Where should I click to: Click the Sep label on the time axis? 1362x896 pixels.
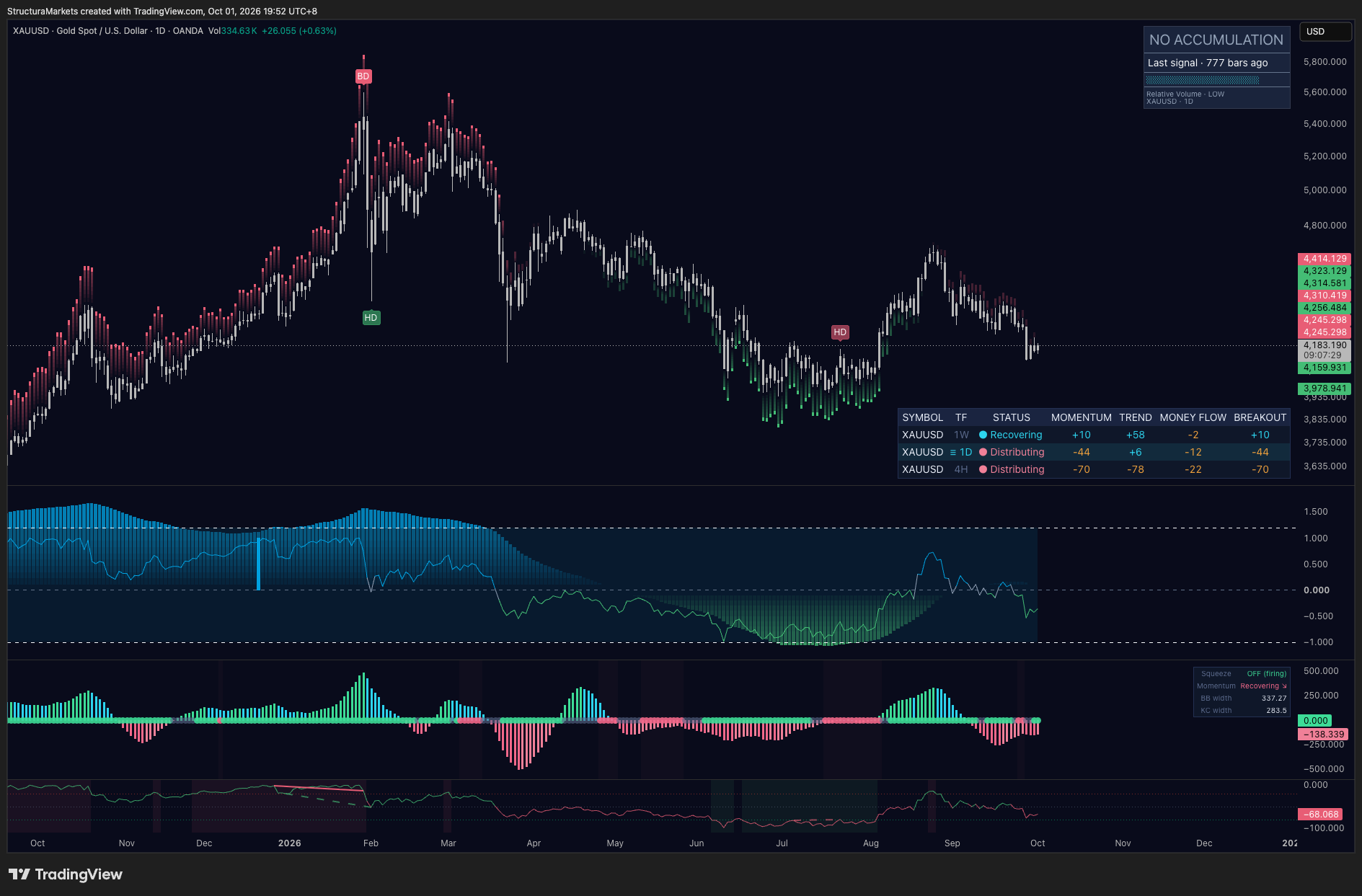tap(952, 843)
